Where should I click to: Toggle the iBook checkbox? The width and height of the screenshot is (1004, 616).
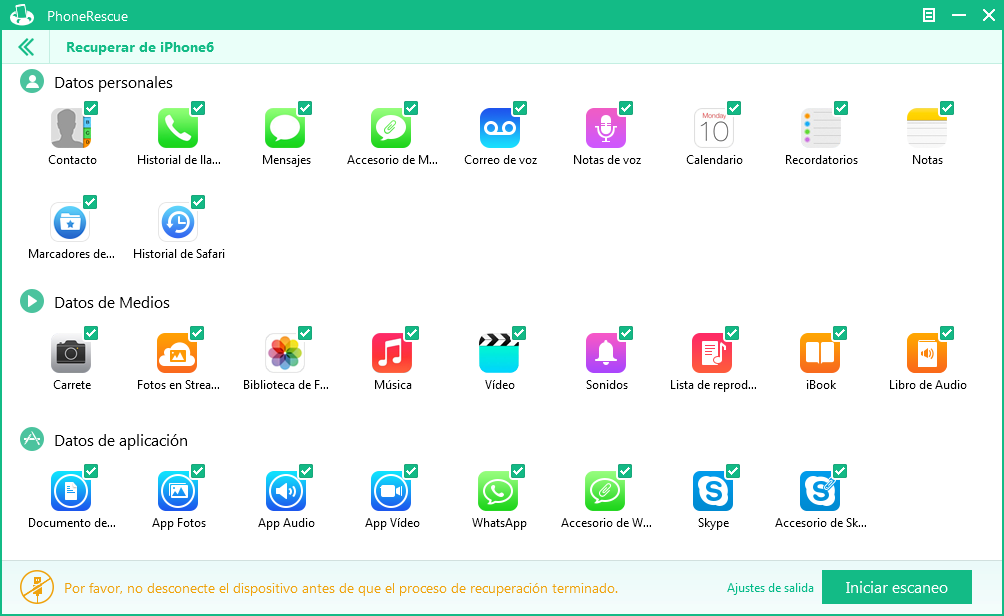pyautogui.click(x=840, y=333)
